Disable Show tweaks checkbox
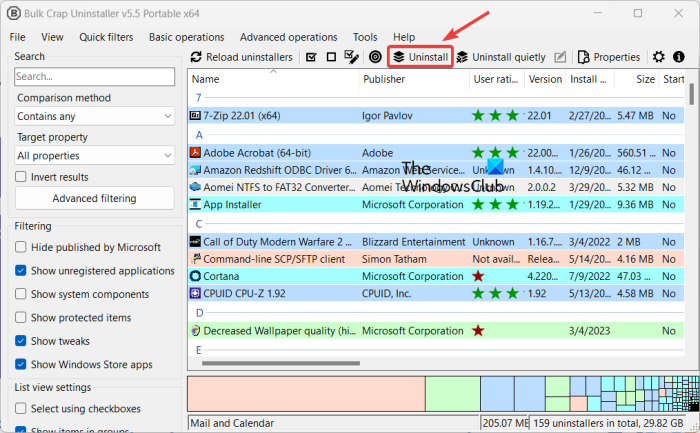Viewport: 700px width, 433px height. [21, 341]
